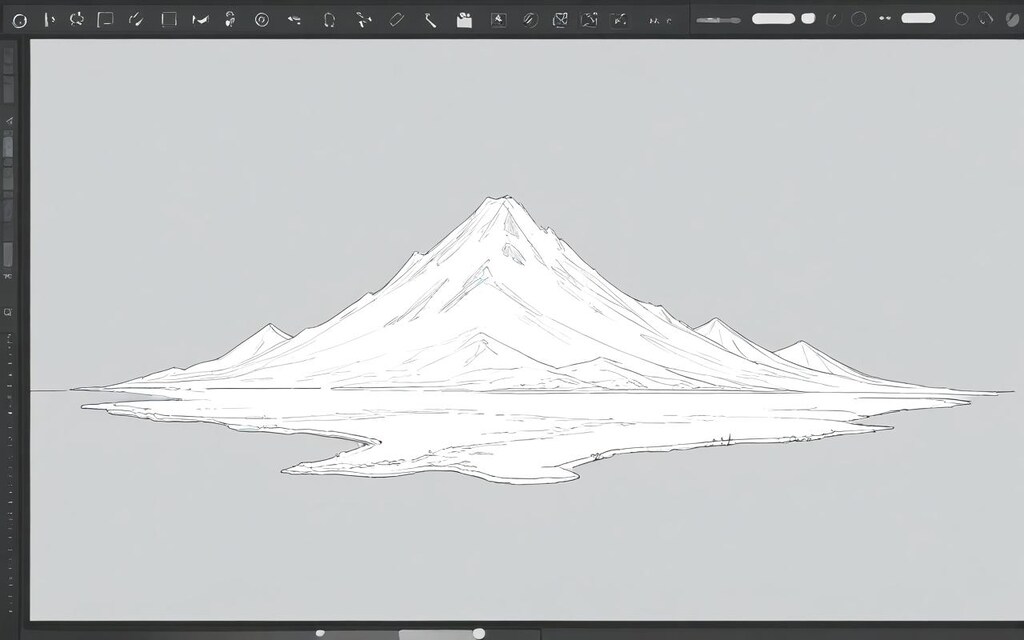1024x640 pixels.
Task: Select the circular Ellipse tool
Action: pyautogui.click(x=20, y=18)
